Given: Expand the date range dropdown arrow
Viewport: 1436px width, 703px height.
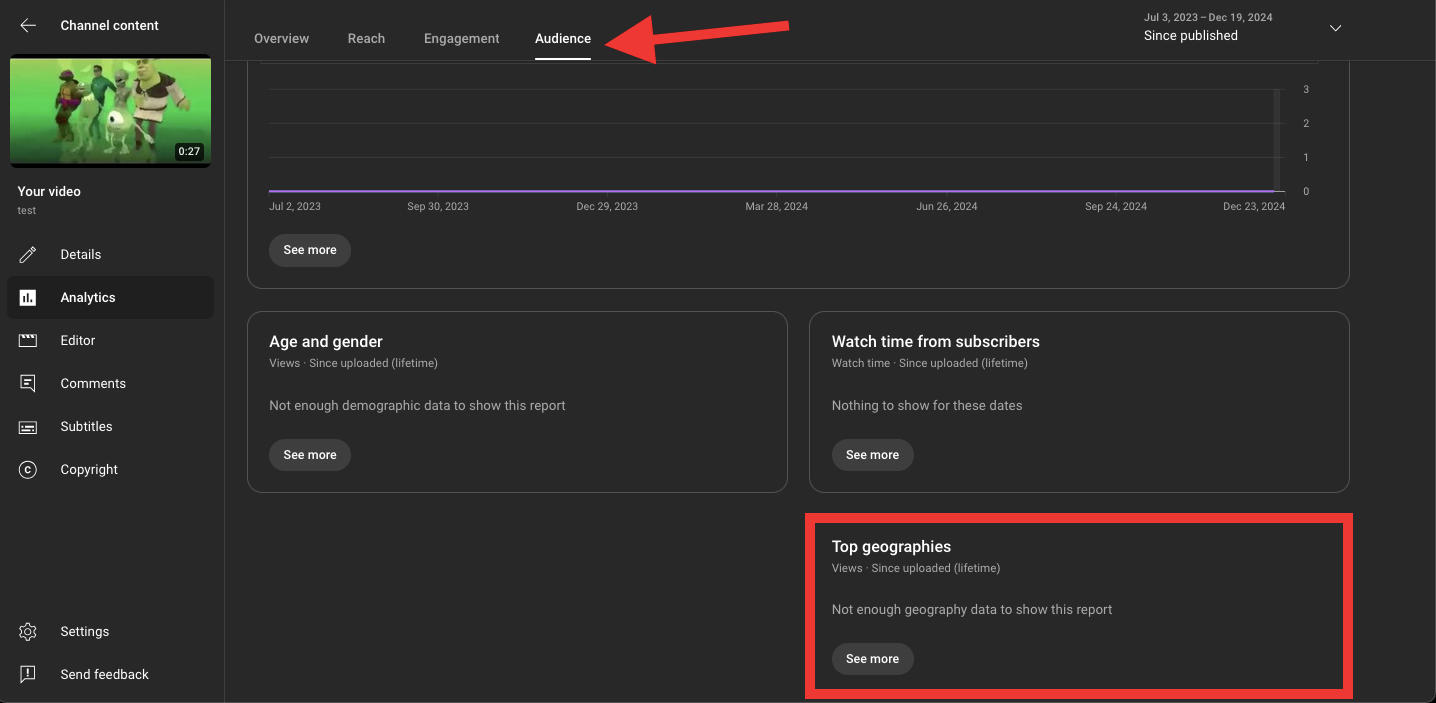Looking at the screenshot, I should pos(1335,28).
